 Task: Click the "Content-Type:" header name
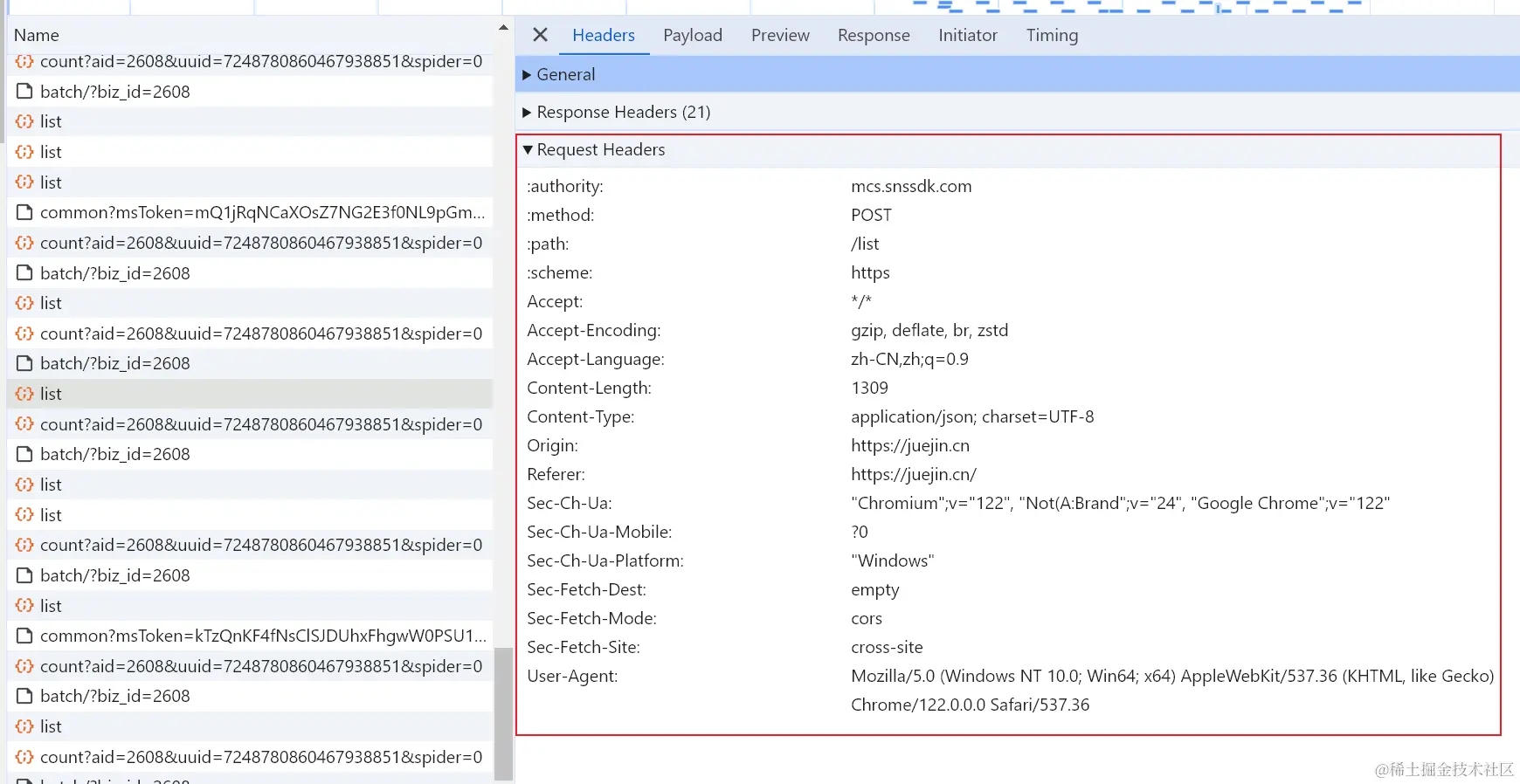click(x=581, y=416)
